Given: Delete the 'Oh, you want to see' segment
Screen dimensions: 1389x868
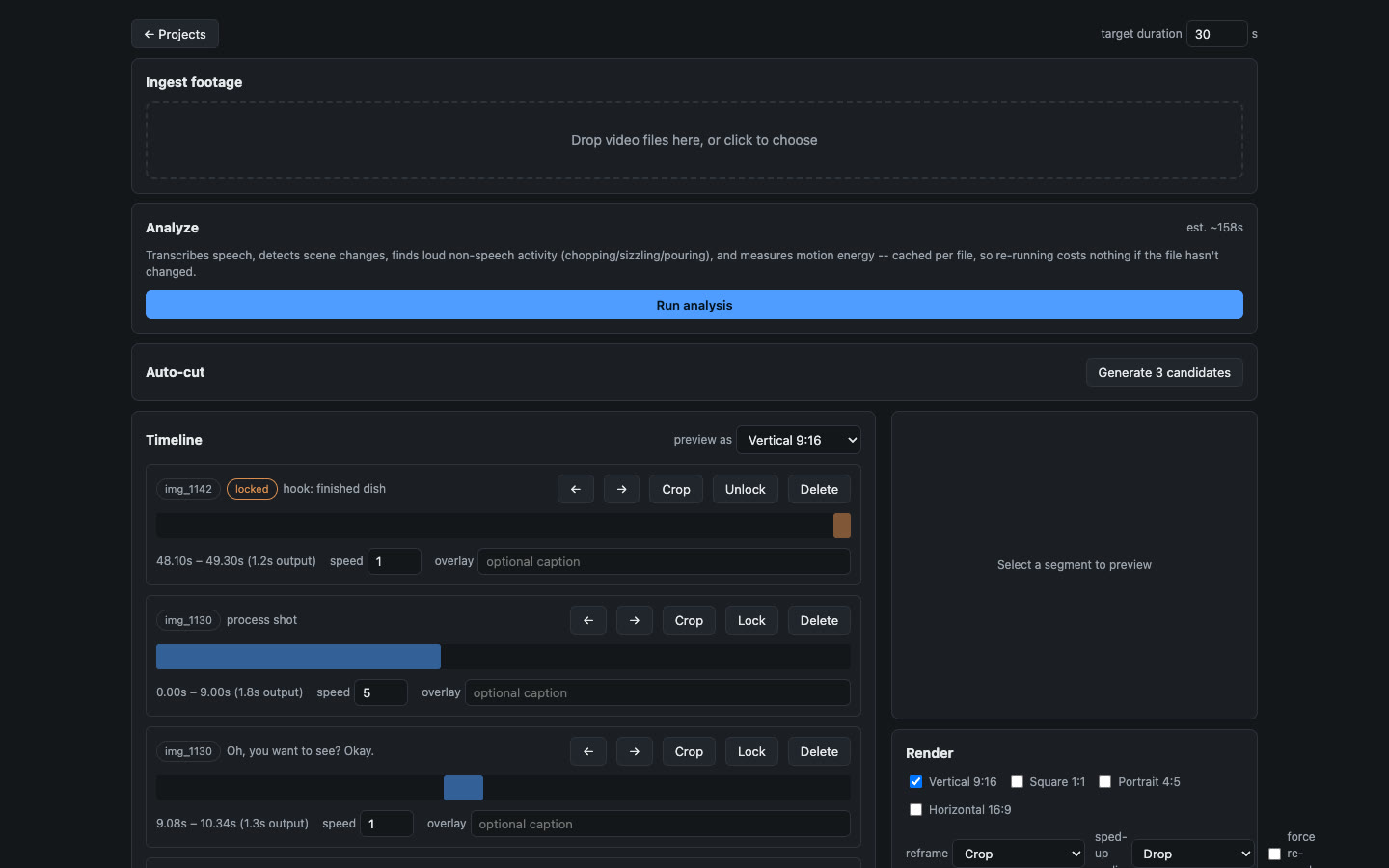Looking at the screenshot, I should 819,751.
